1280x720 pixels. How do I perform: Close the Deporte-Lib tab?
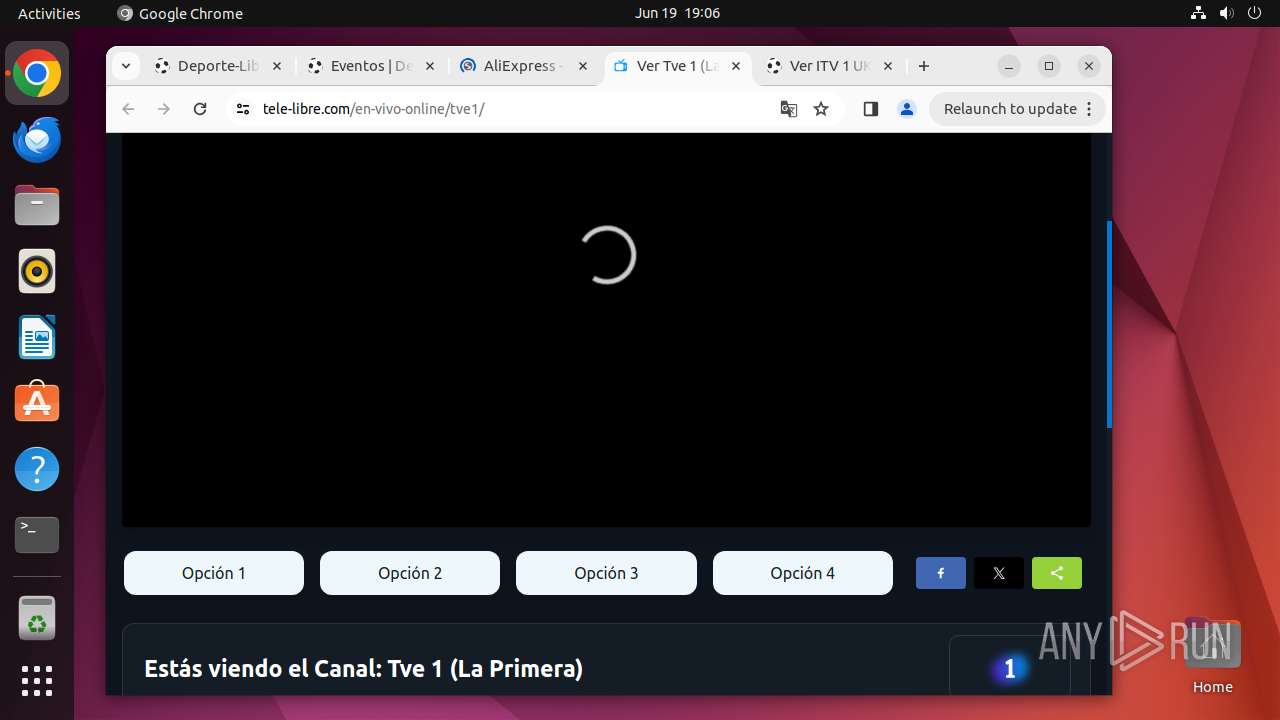tap(277, 66)
